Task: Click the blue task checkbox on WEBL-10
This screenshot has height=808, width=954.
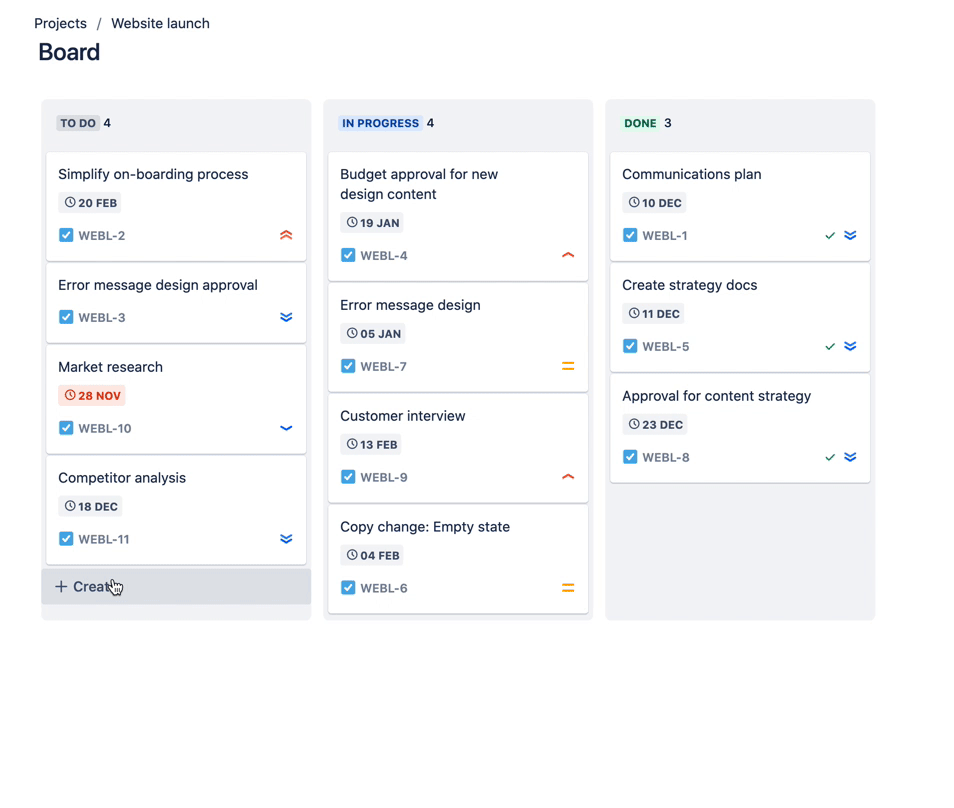Action: 65,428
